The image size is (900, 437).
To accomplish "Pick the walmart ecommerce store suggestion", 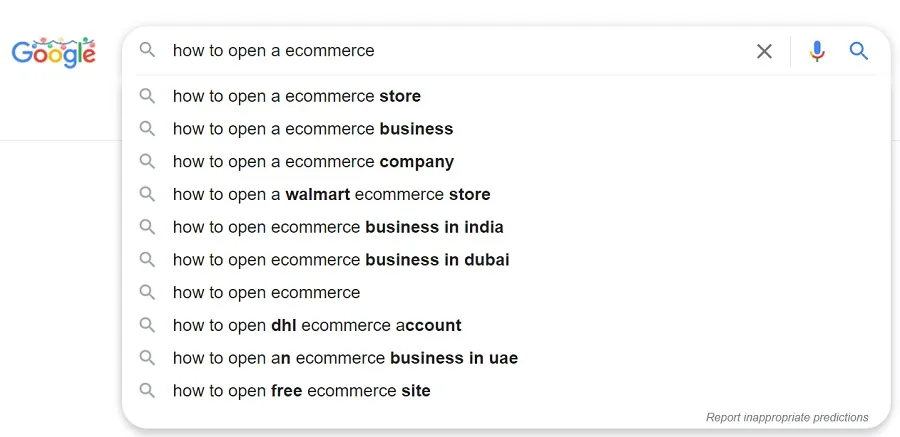I will [331, 195].
